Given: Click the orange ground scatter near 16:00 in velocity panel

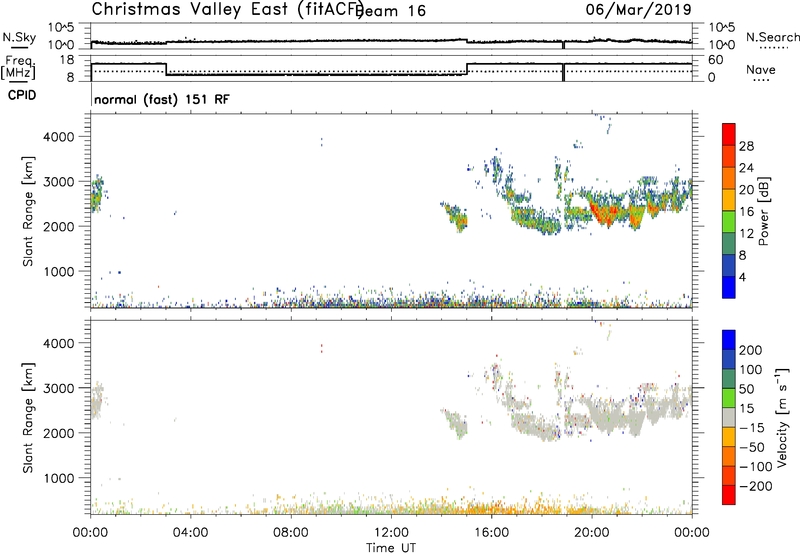Looking at the screenshot, I should click(x=492, y=508).
